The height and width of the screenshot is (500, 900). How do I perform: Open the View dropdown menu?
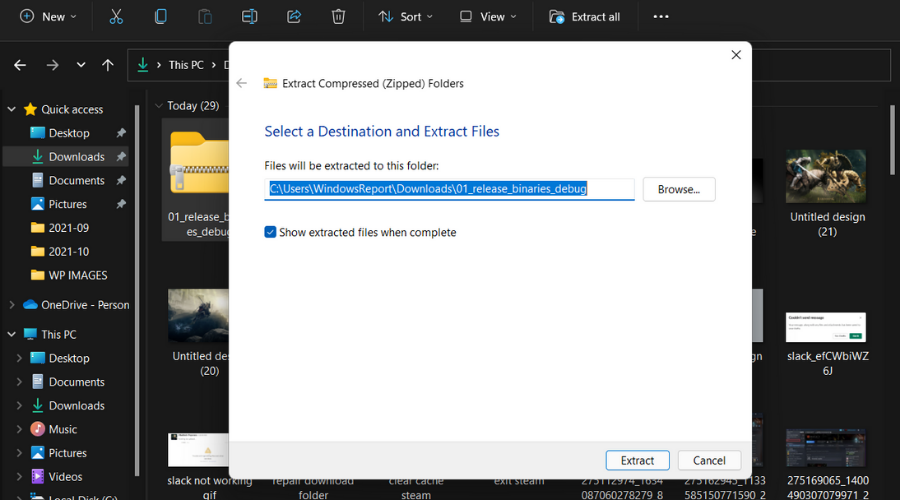click(x=488, y=17)
